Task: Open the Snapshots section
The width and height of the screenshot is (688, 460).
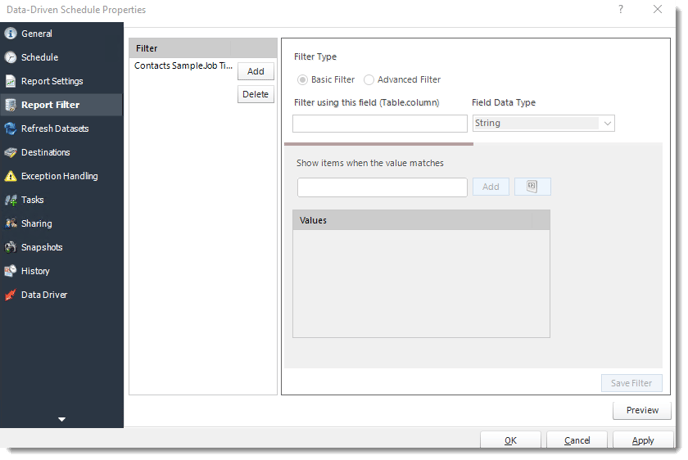Action: coord(61,247)
